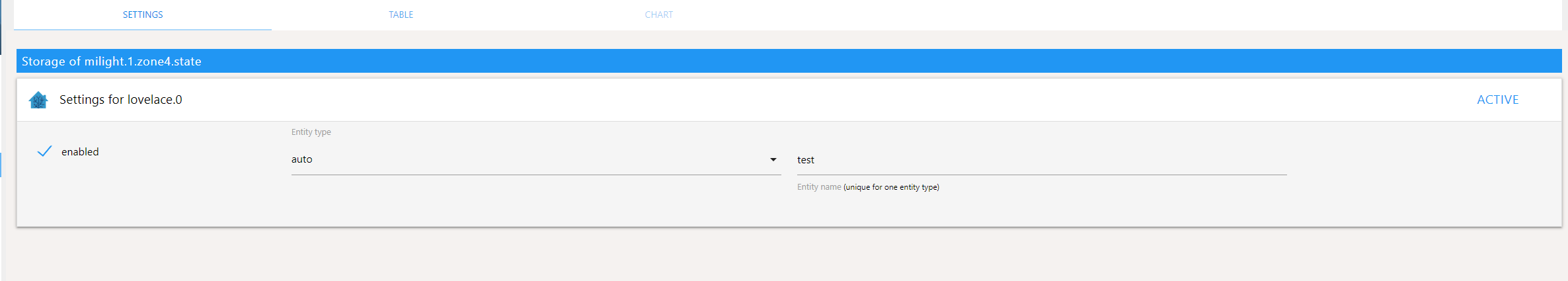Image resolution: width=1568 pixels, height=281 pixels.
Task: Collapse the Settings for lovelace.0 panel header
Action: [789, 100]
